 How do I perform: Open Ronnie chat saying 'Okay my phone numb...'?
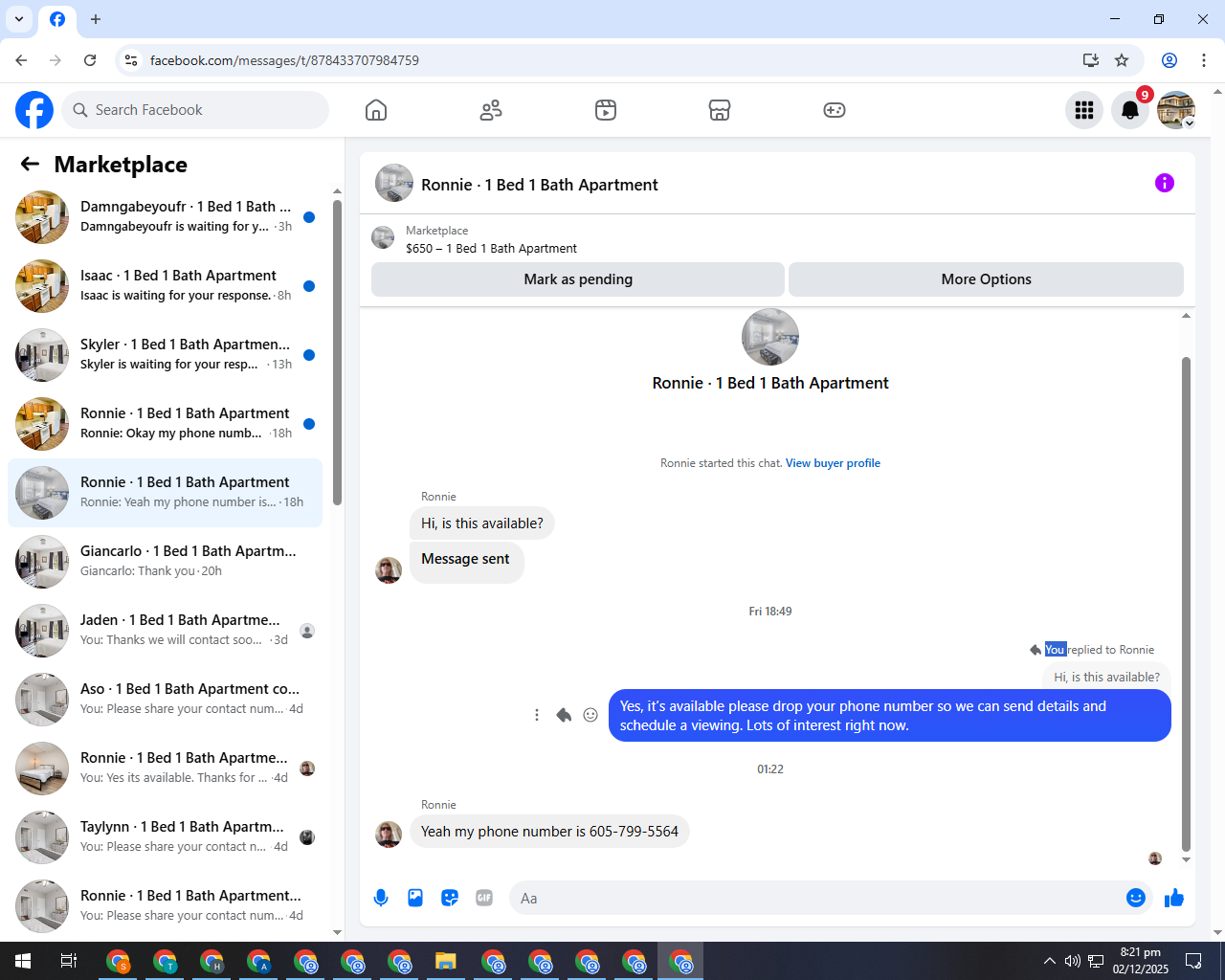pyautogui.click(x=165, y=424)
